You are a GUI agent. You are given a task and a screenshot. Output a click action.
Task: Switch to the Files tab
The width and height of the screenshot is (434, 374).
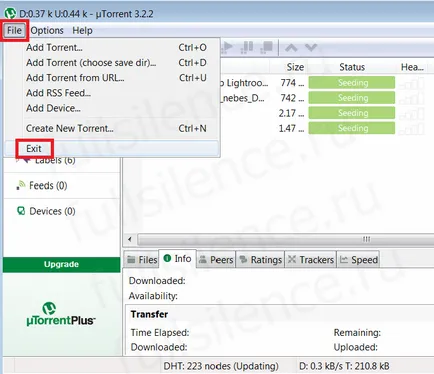(x=142, y=259)
